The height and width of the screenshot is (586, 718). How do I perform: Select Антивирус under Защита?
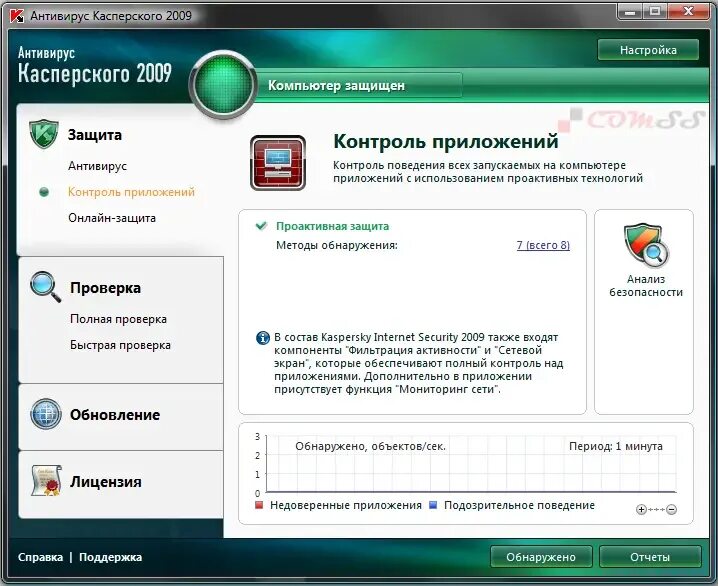98,166
